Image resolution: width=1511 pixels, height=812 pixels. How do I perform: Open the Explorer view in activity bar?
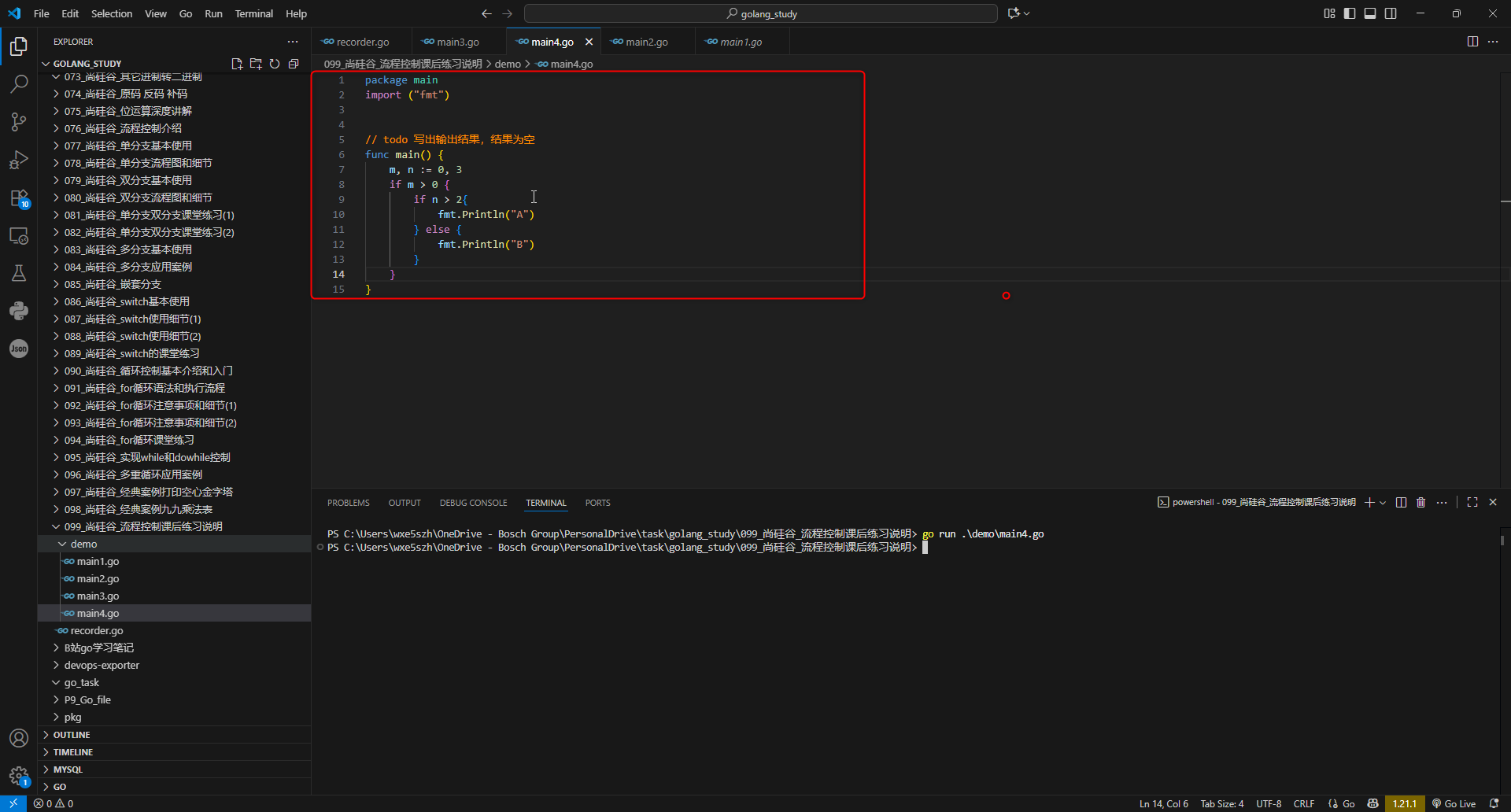click(x=19, y=46)
